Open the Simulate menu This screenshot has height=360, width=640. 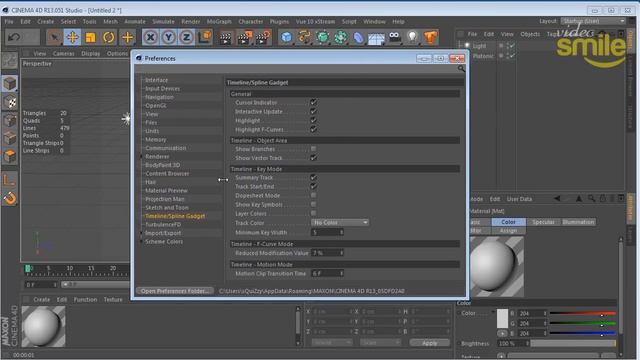tap(163, 22)
